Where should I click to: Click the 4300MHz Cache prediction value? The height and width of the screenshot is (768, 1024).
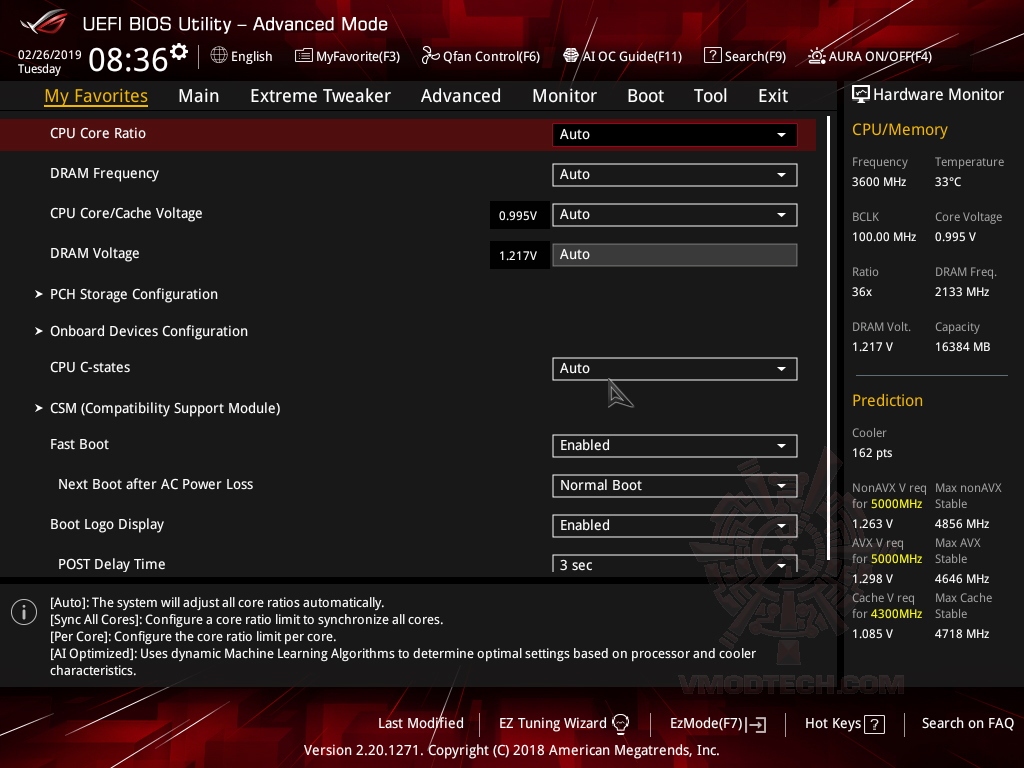[897, 614]
